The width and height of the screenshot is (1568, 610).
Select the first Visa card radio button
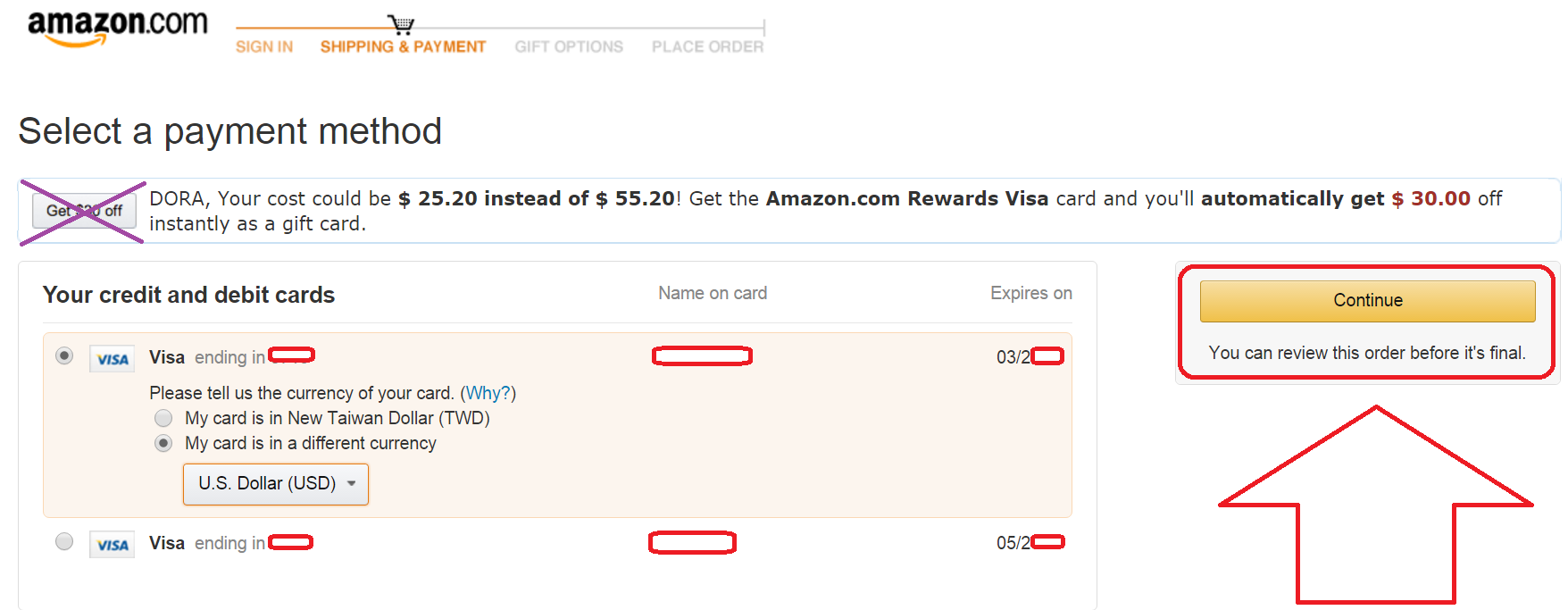pos(64,355)
